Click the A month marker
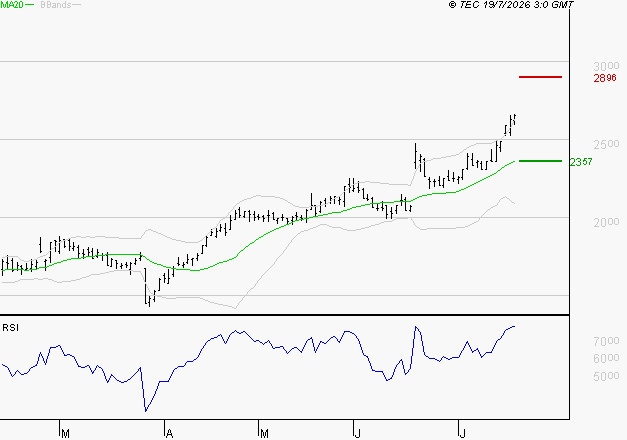 (170, 434)
